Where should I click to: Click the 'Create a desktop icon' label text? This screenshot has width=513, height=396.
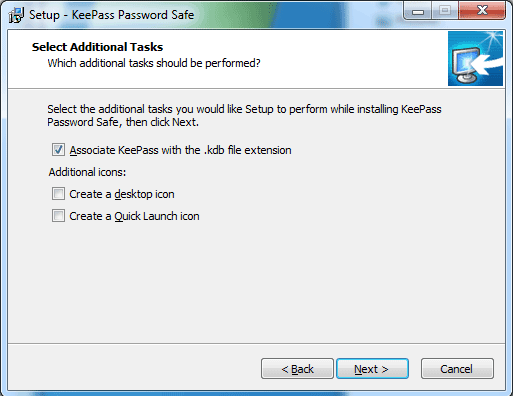coord(122,194)
